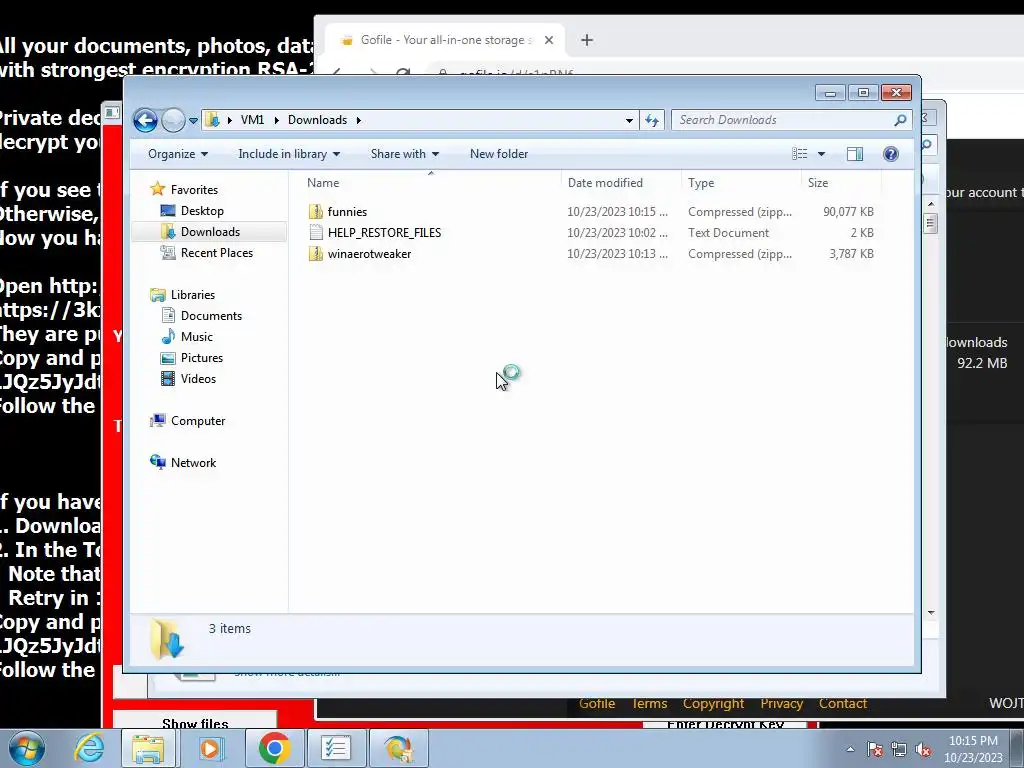Image resolution: width=1024 pixels, height=768 pixels.
Task: Open the Windows Start menu
Action: [x=27, y=748]
